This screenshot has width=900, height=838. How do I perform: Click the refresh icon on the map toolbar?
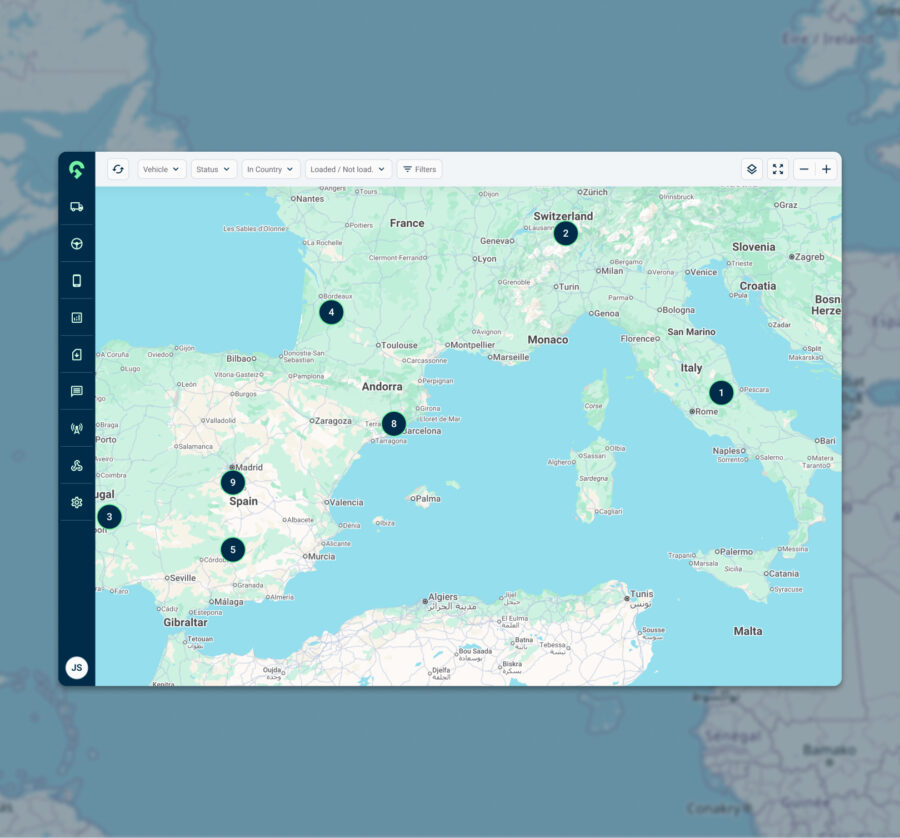(x=118, y=169)
